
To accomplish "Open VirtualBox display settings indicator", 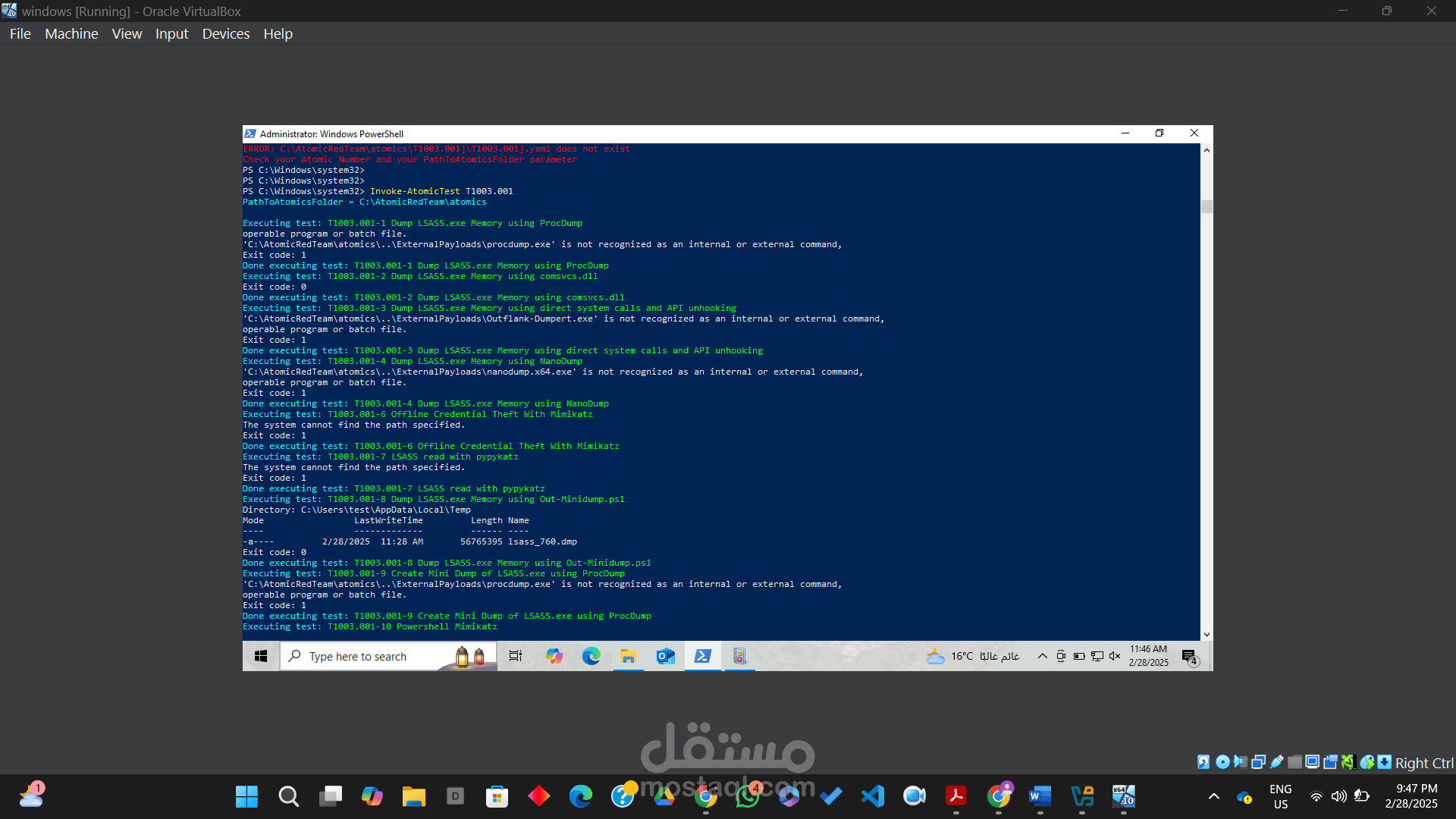I will [x=1313, y=762].
